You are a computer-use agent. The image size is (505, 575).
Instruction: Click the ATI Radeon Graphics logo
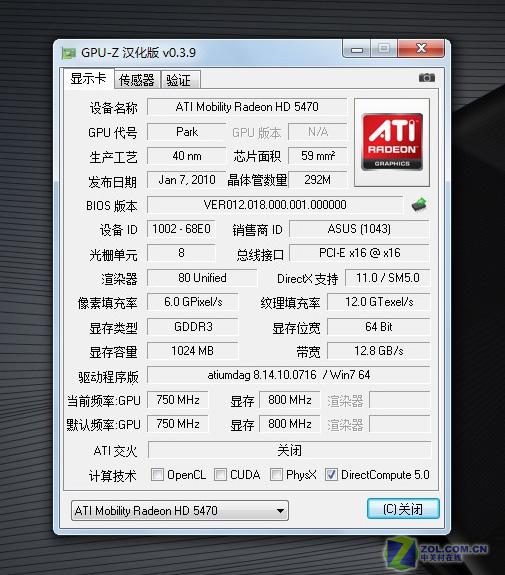(x=392, y=142)
